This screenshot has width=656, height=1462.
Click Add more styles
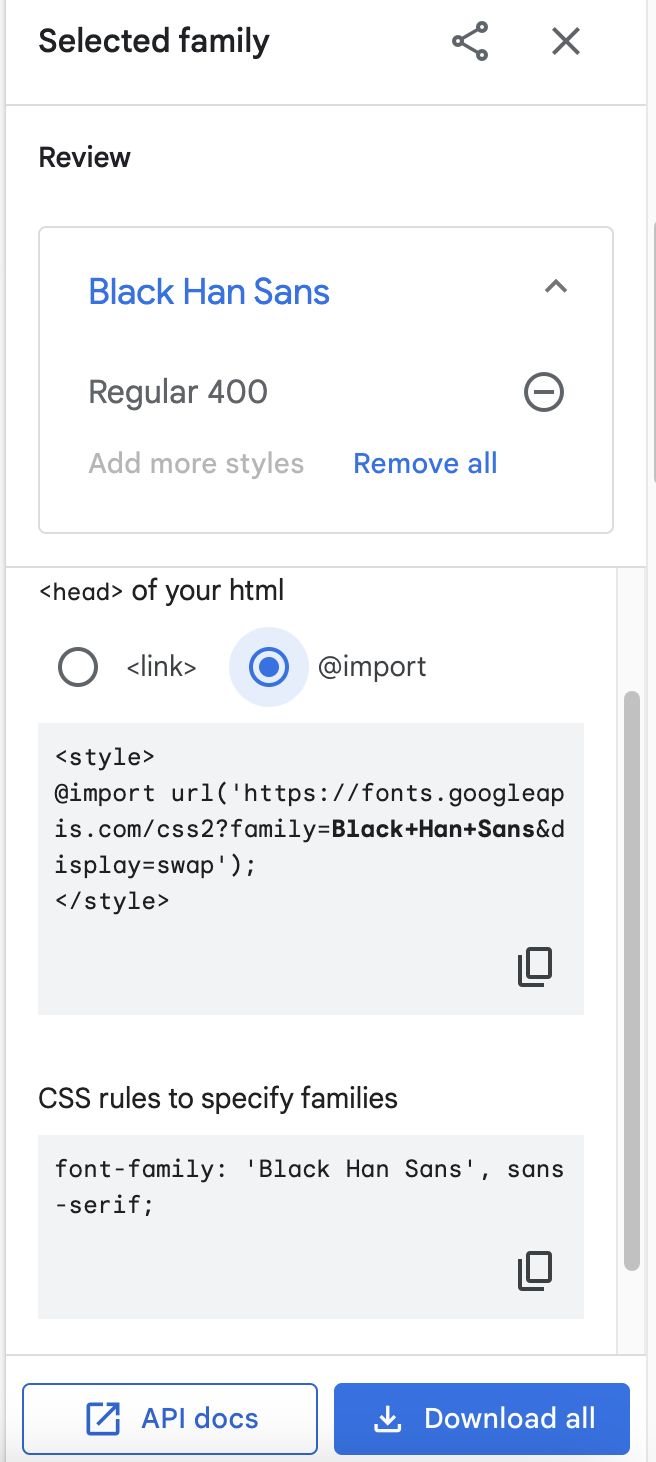tap(196, 464)
